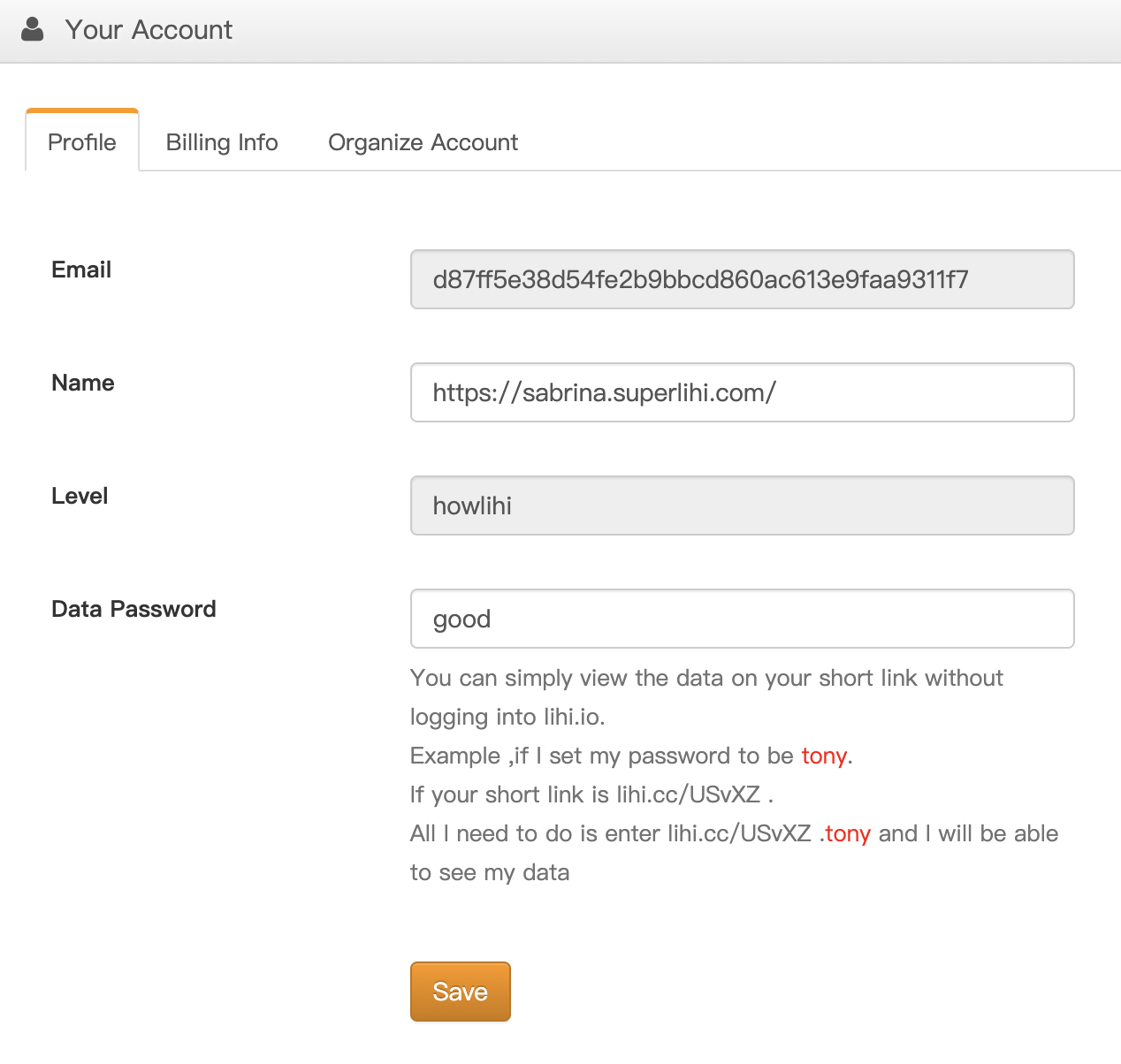Viewport: 1121px width, 1064px height.
Task: Click the red '.tony' after lihi.cc/USvXZ
Action: [x=845, y=833]
